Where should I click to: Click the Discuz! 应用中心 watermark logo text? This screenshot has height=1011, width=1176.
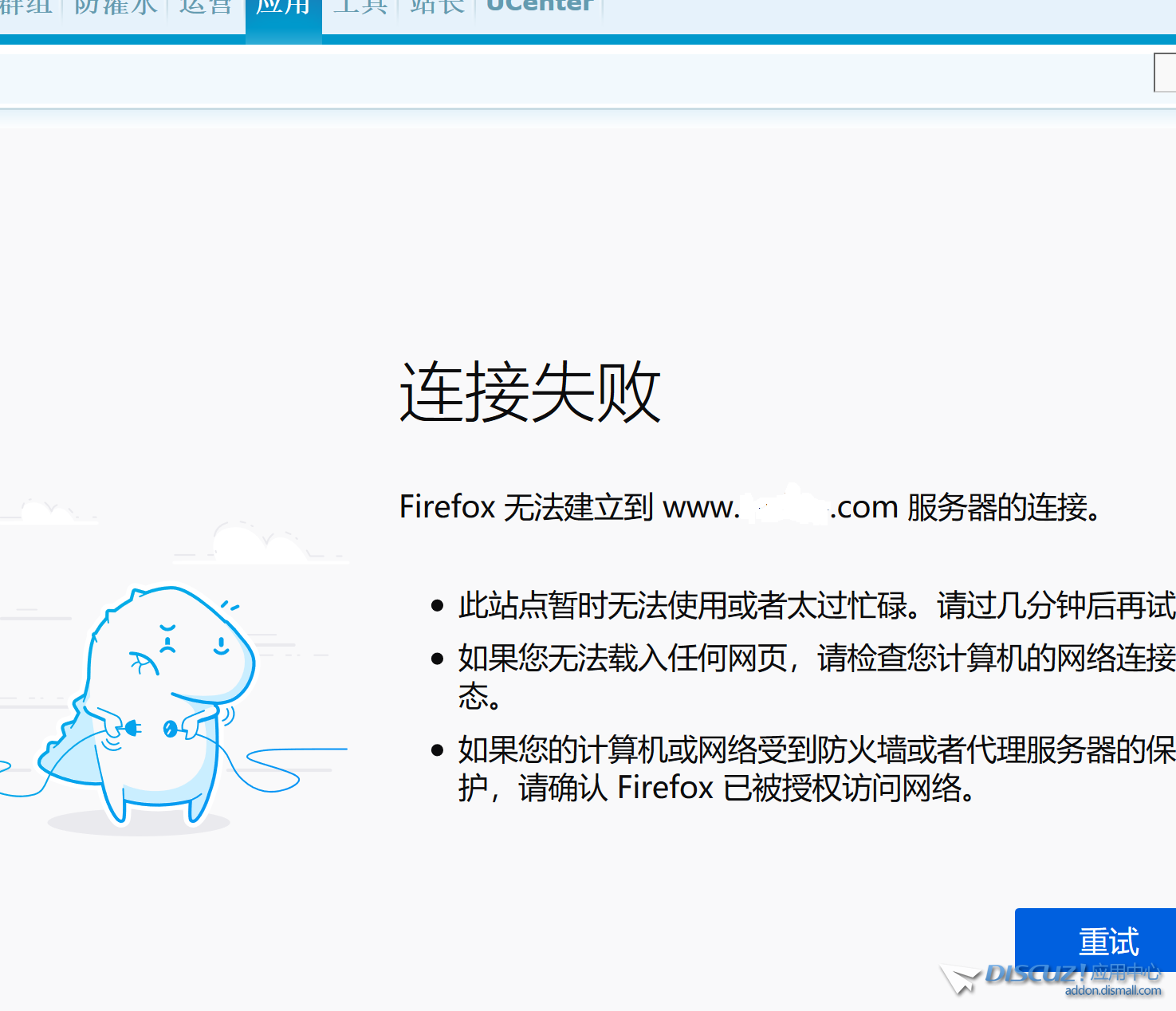[x=1073, y=973]
